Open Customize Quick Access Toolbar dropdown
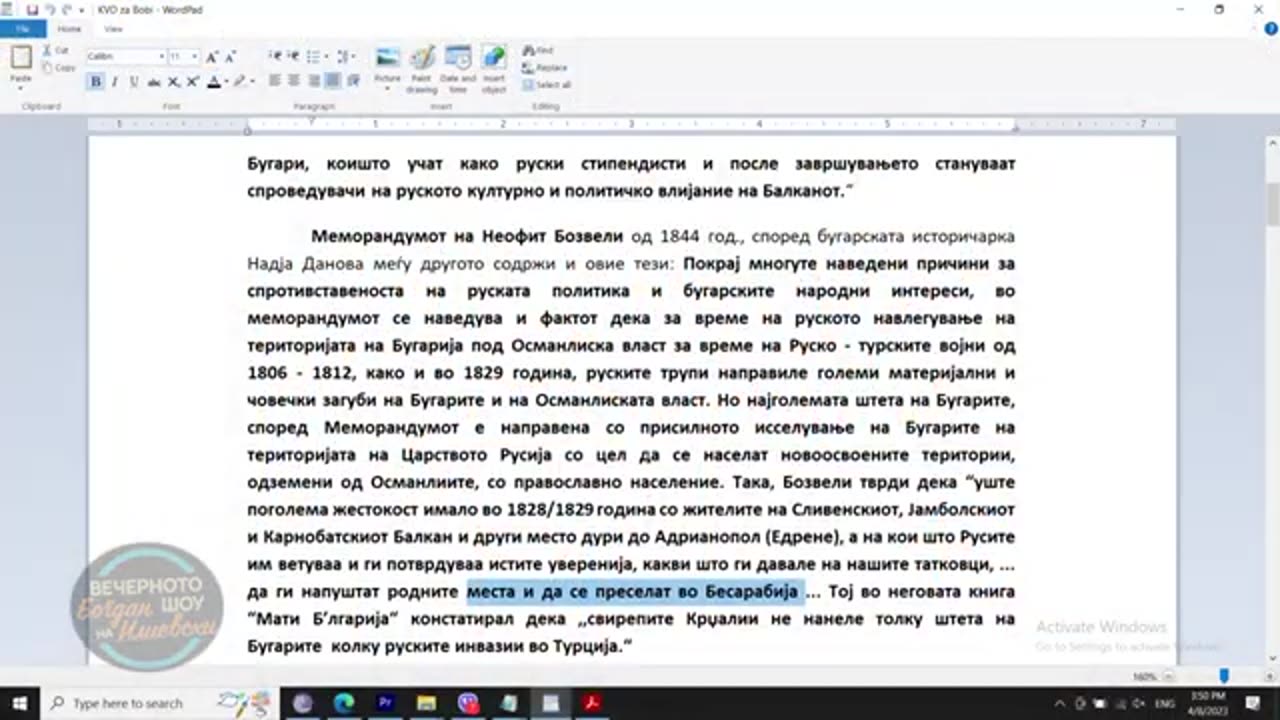The height and width of the screenshot is (720, 1280). click(x=82, y=9)
